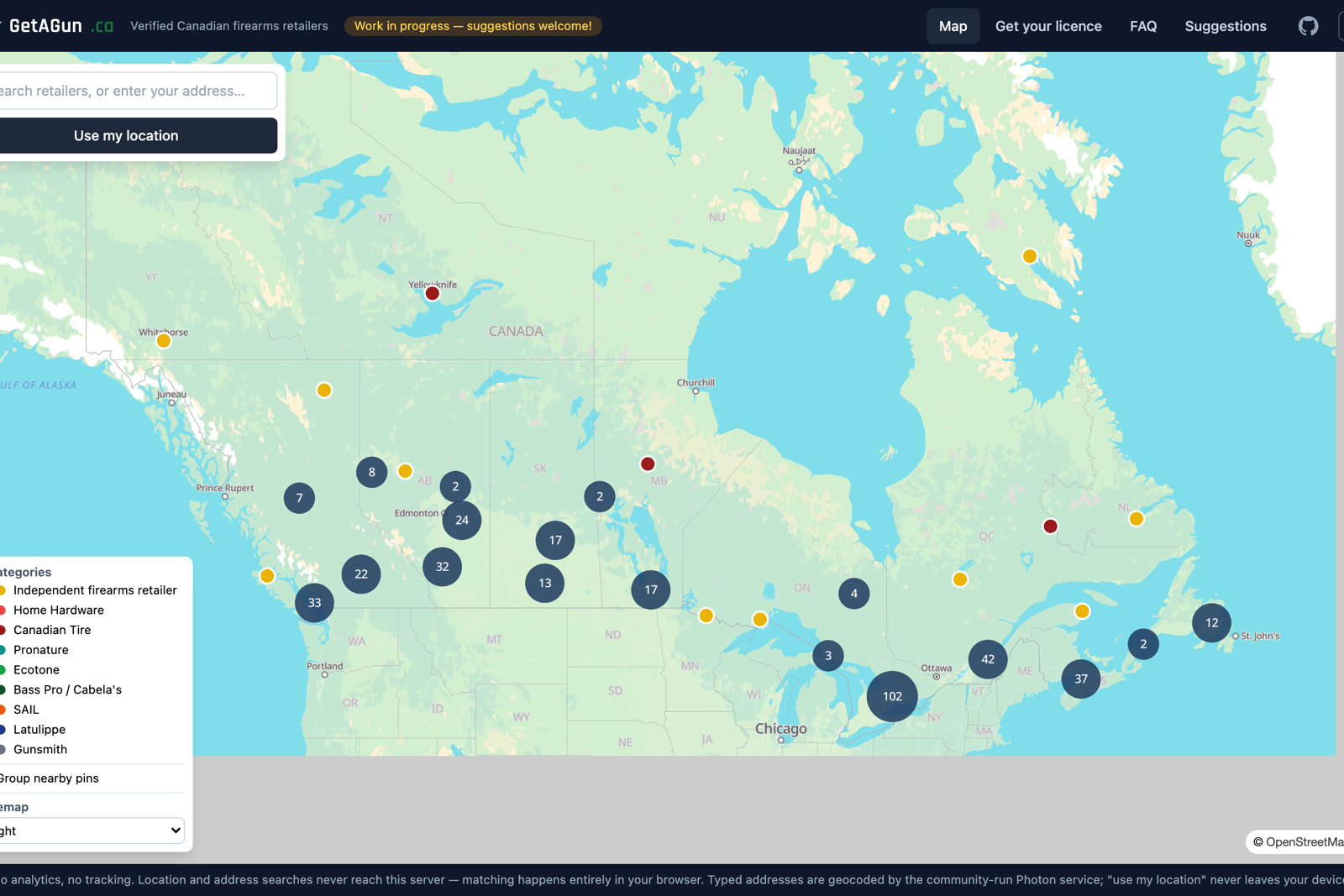This screenshot has width=1344, height=896.
Task: Toggle Home Hardware category filter
Action: [x=53, y=610]
